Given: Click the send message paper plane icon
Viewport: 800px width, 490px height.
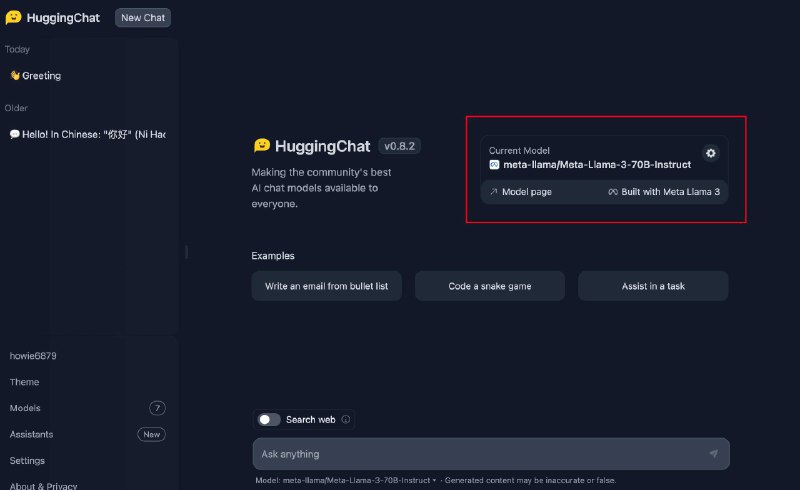Looking at the screenshot, I should 713,454.
